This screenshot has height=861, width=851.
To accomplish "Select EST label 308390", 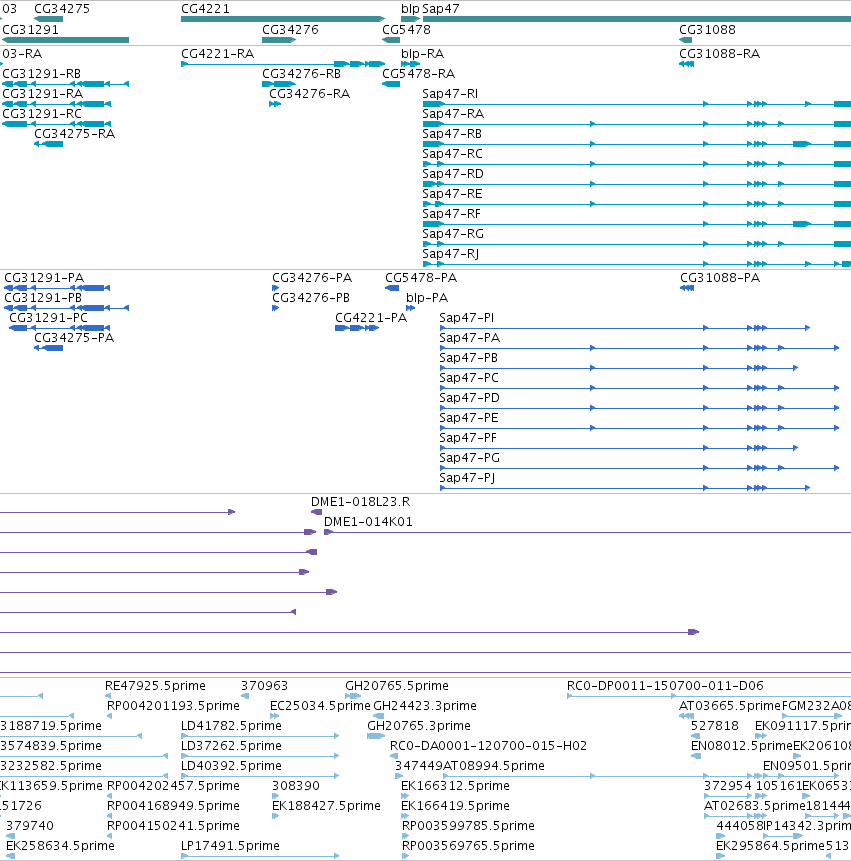I will coord(296,786).
